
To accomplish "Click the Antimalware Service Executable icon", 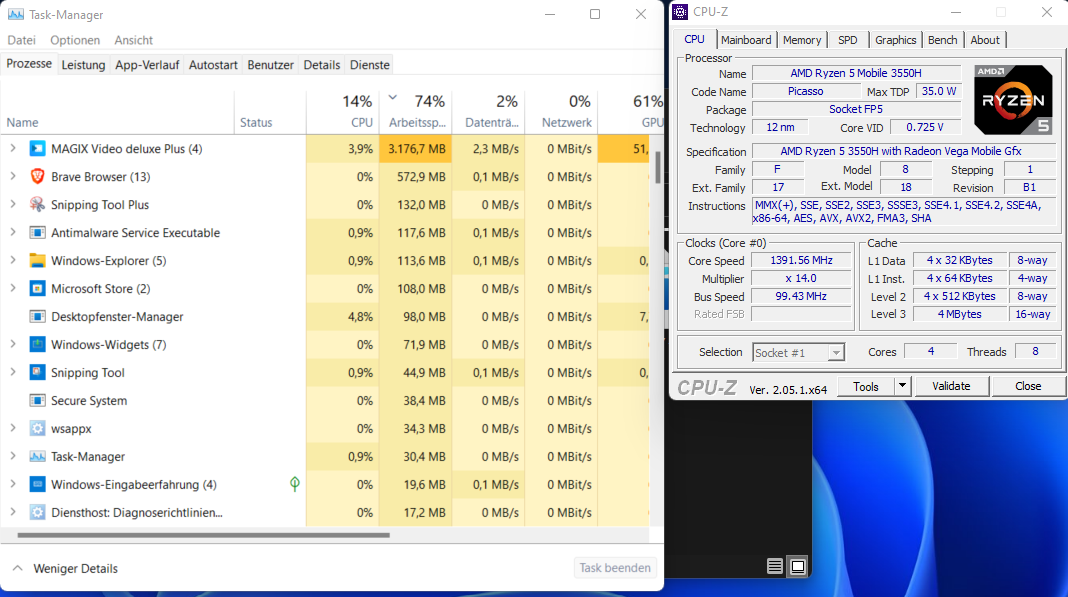I will 37,232.
